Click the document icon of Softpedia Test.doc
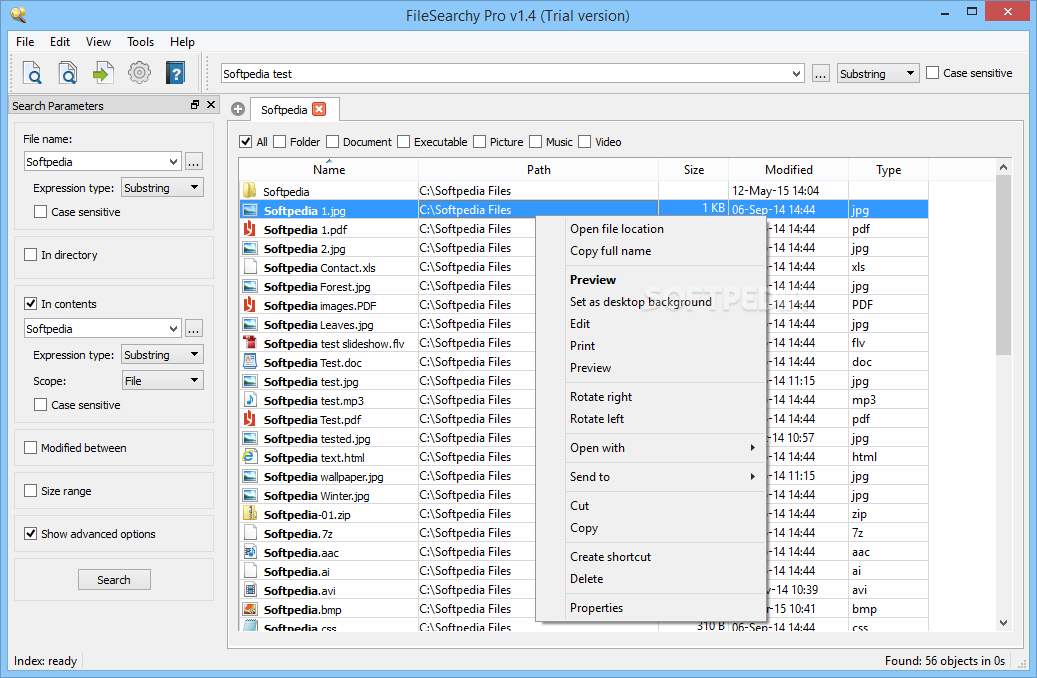The height and width of the screenshot is (678, 1037). tap(250, 362)
